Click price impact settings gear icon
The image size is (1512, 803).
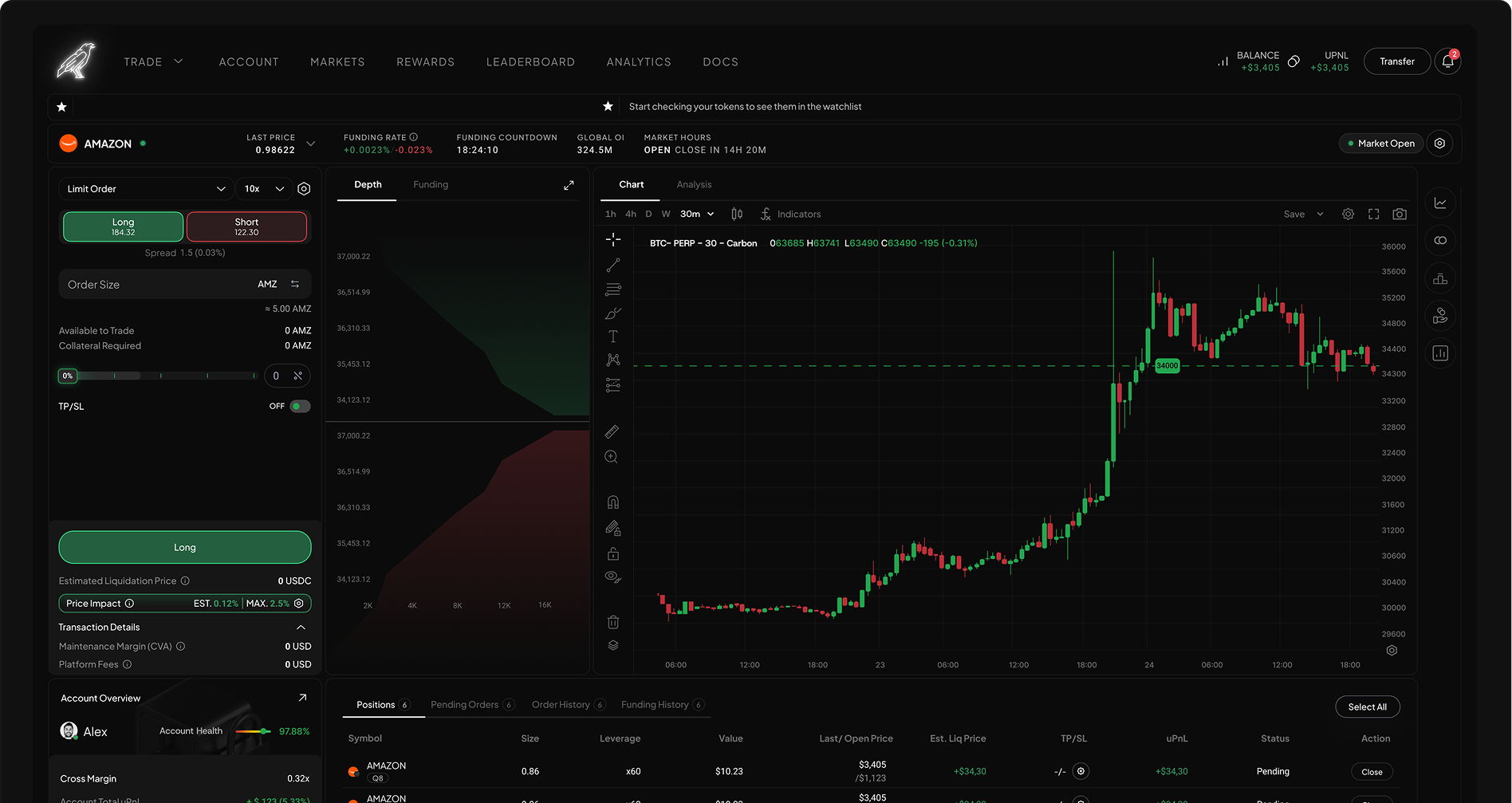(x=299, y=604)
